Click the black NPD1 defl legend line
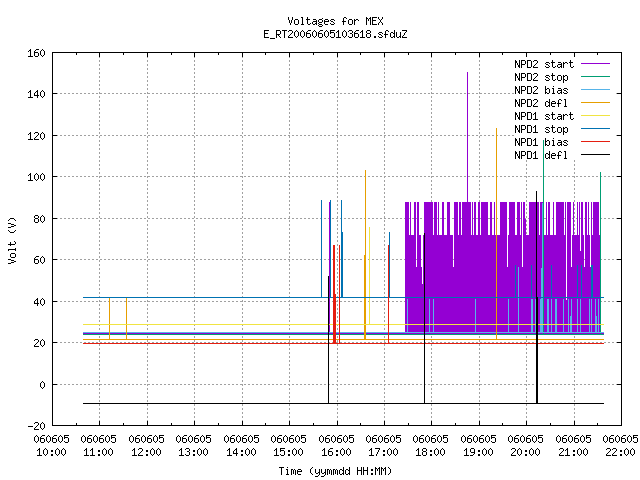640x480 pixels. click(x=596, y=155)
